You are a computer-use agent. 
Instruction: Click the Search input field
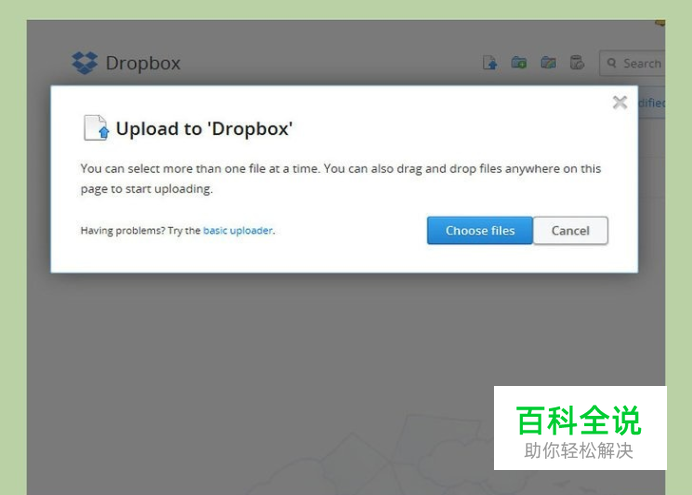pos(632,63)
